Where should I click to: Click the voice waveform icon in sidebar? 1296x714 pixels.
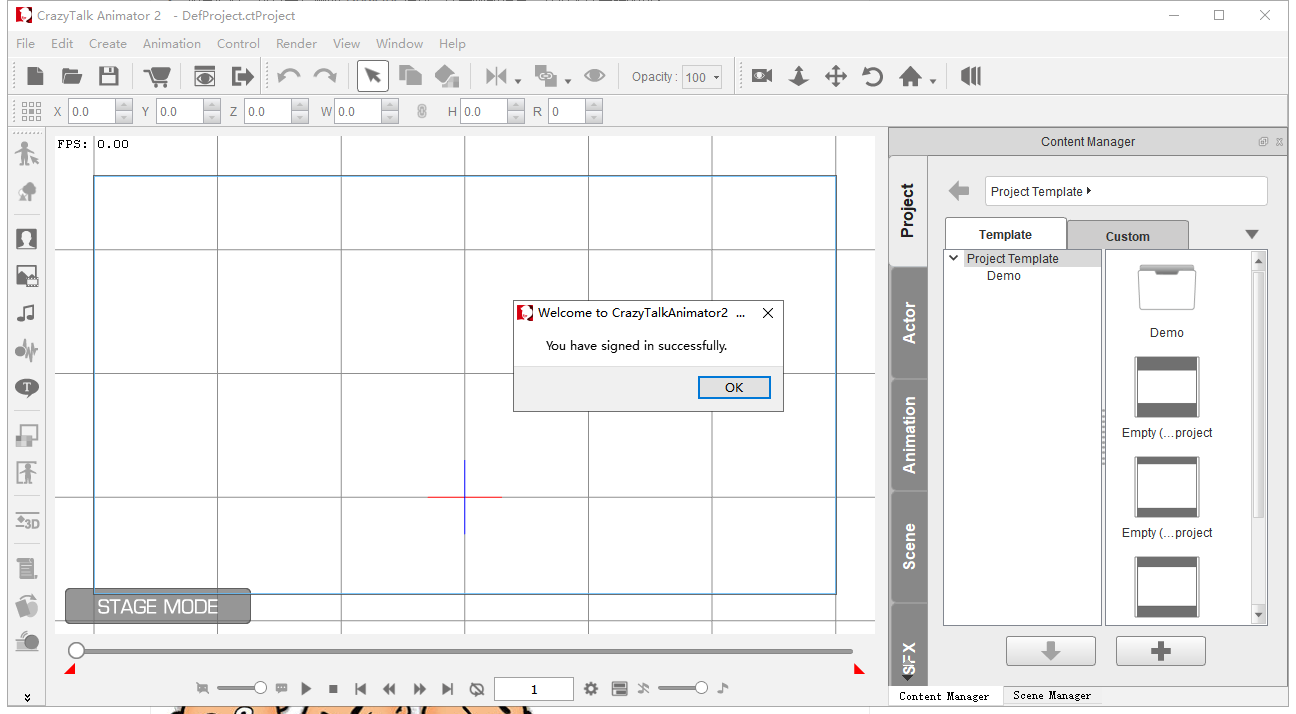[x=27, y=350]
